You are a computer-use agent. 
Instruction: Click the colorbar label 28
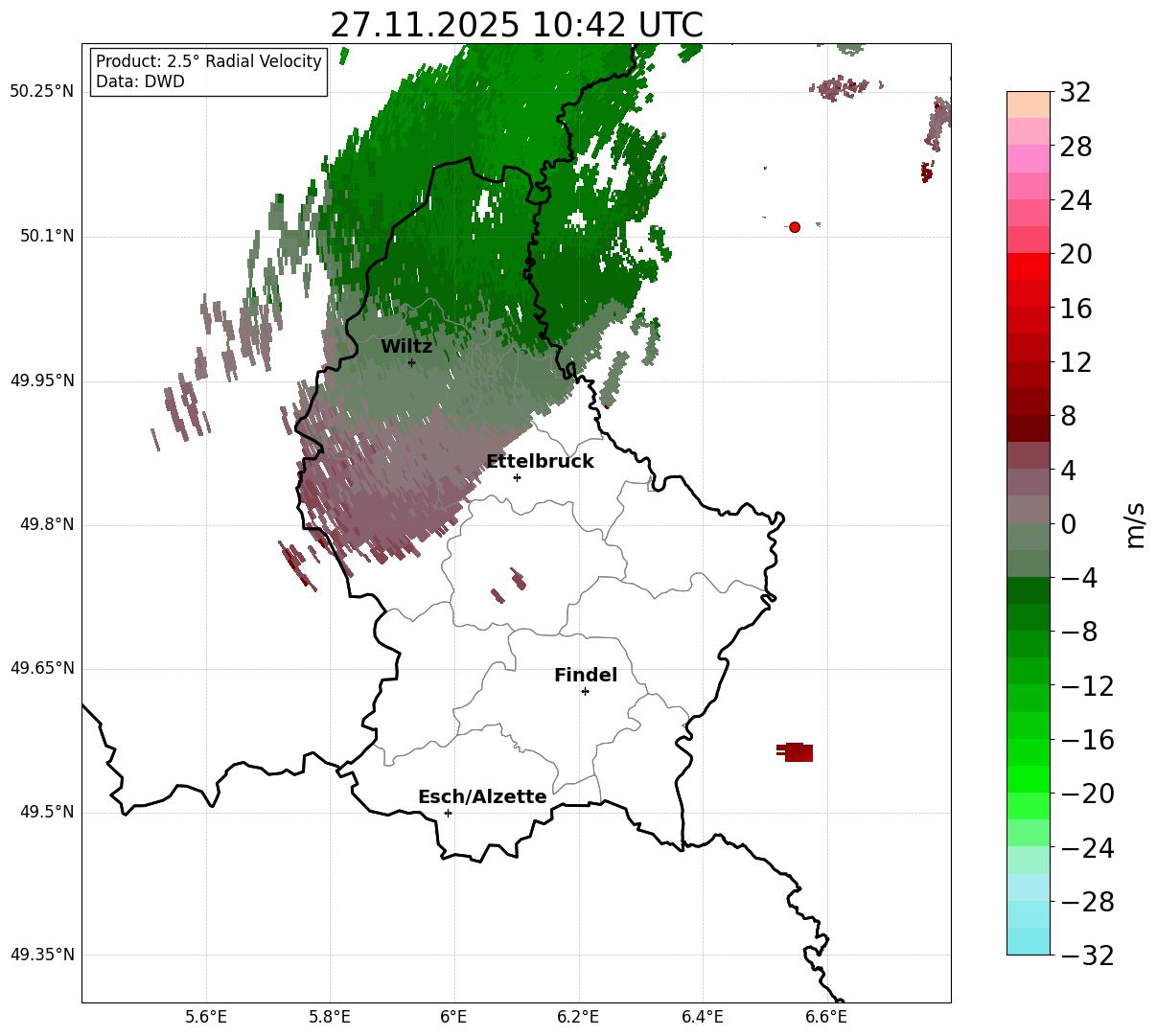pyautogui.click(x=1076, y=147)
